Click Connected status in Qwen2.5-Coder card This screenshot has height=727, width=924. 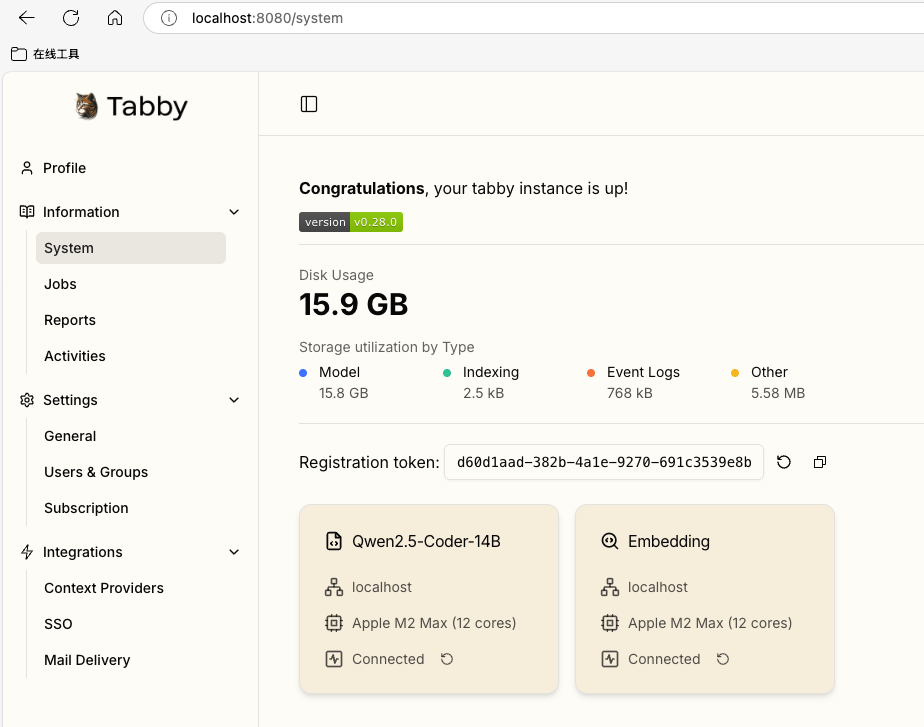(x=388, y=659)
